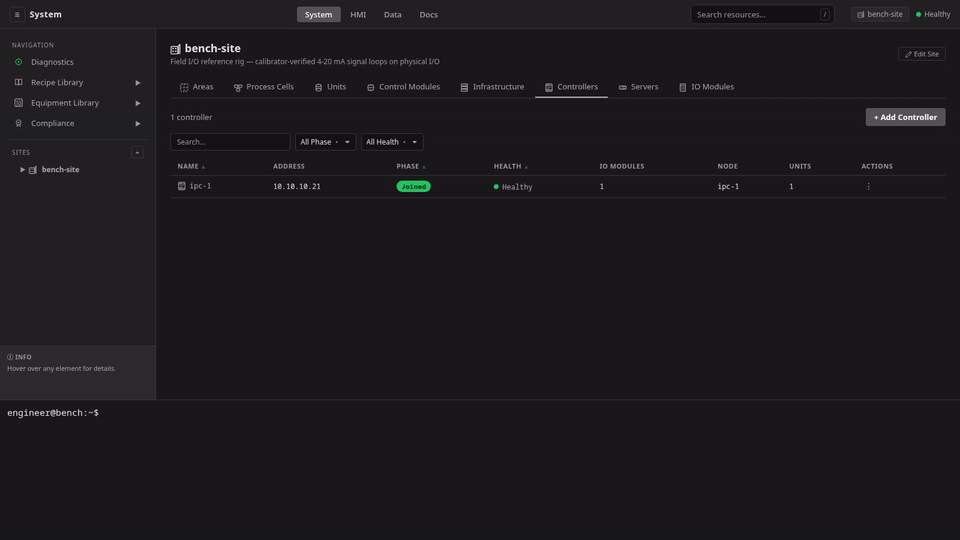Click the Equipment Library icon

tap(18, 103)
